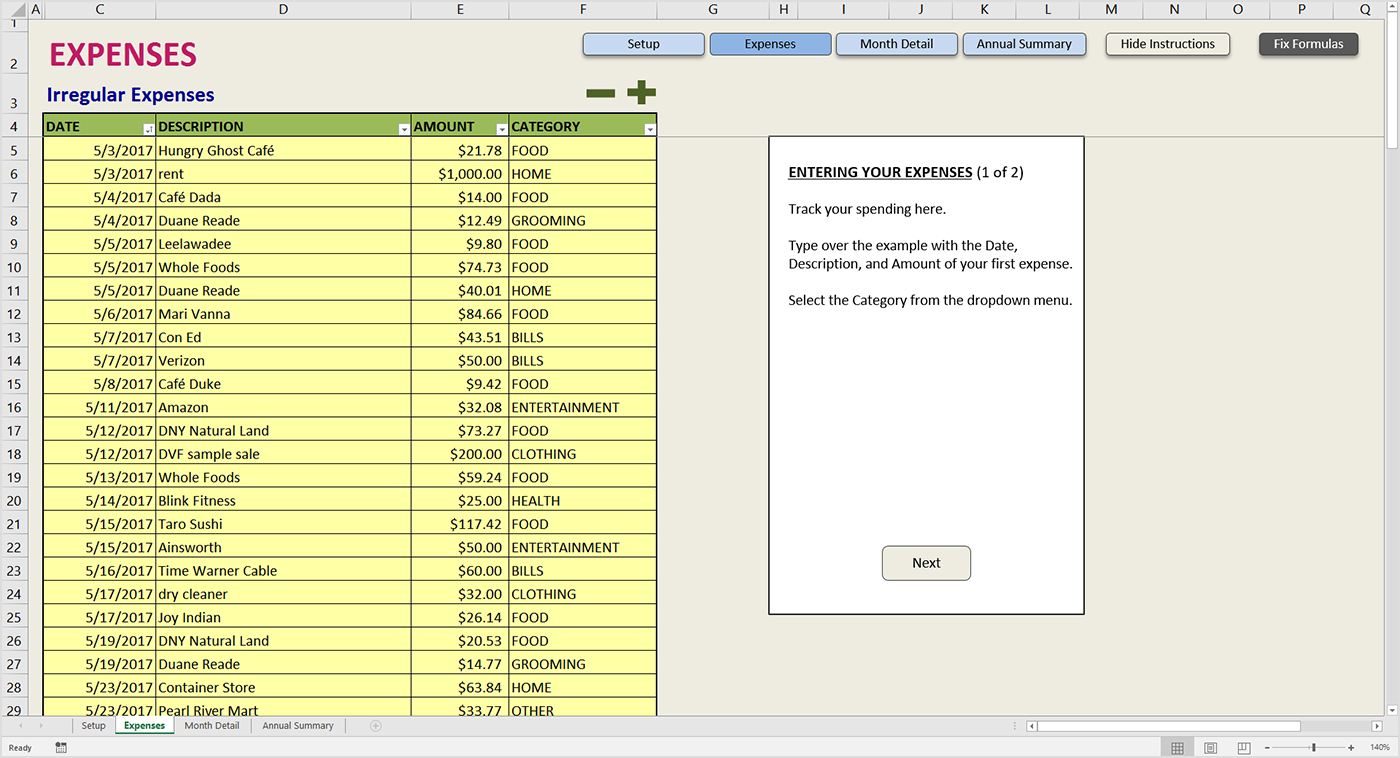Select the Leelawadee description cell
This screenshot has width=1400, height=758.
283,244
